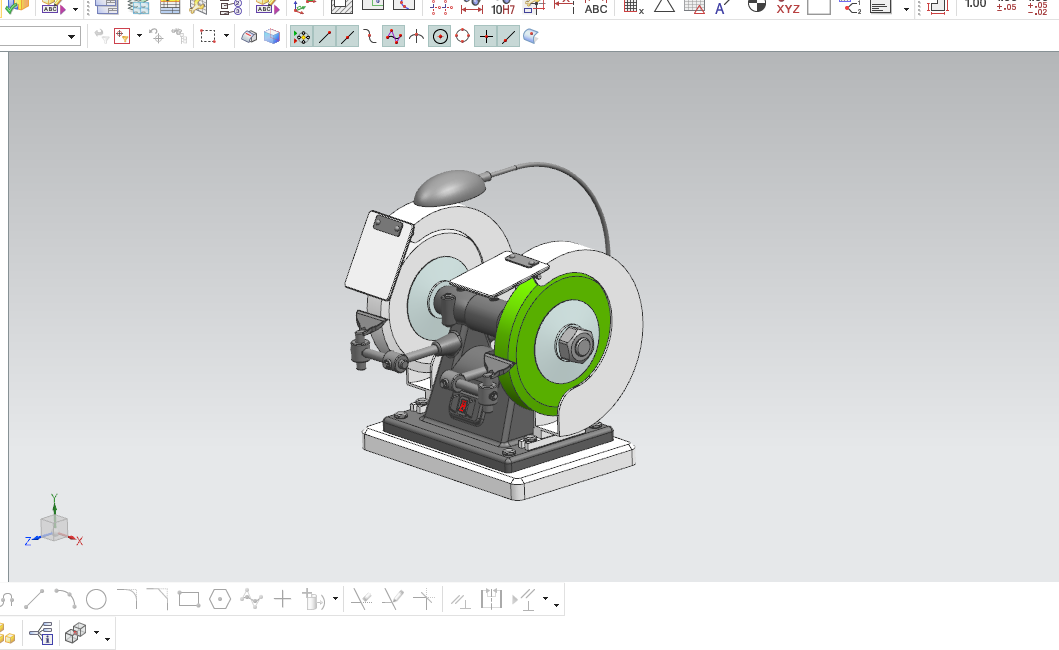Viewport: 1059px width, 650px height.
Task: Click the horizontal dimension arrows icon
Action: [471, 7]
